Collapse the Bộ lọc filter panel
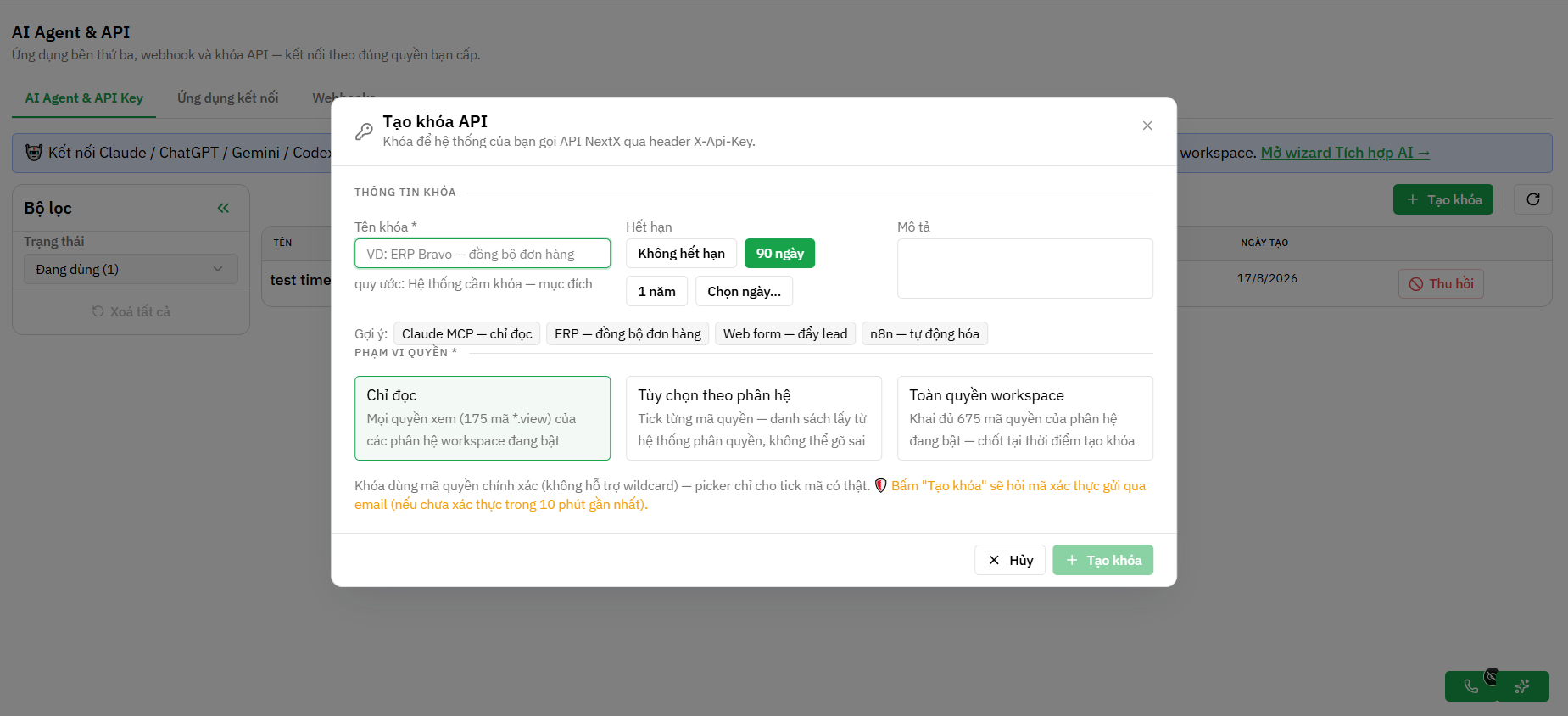Screen dimensions: 1568x716 point(223,208)
